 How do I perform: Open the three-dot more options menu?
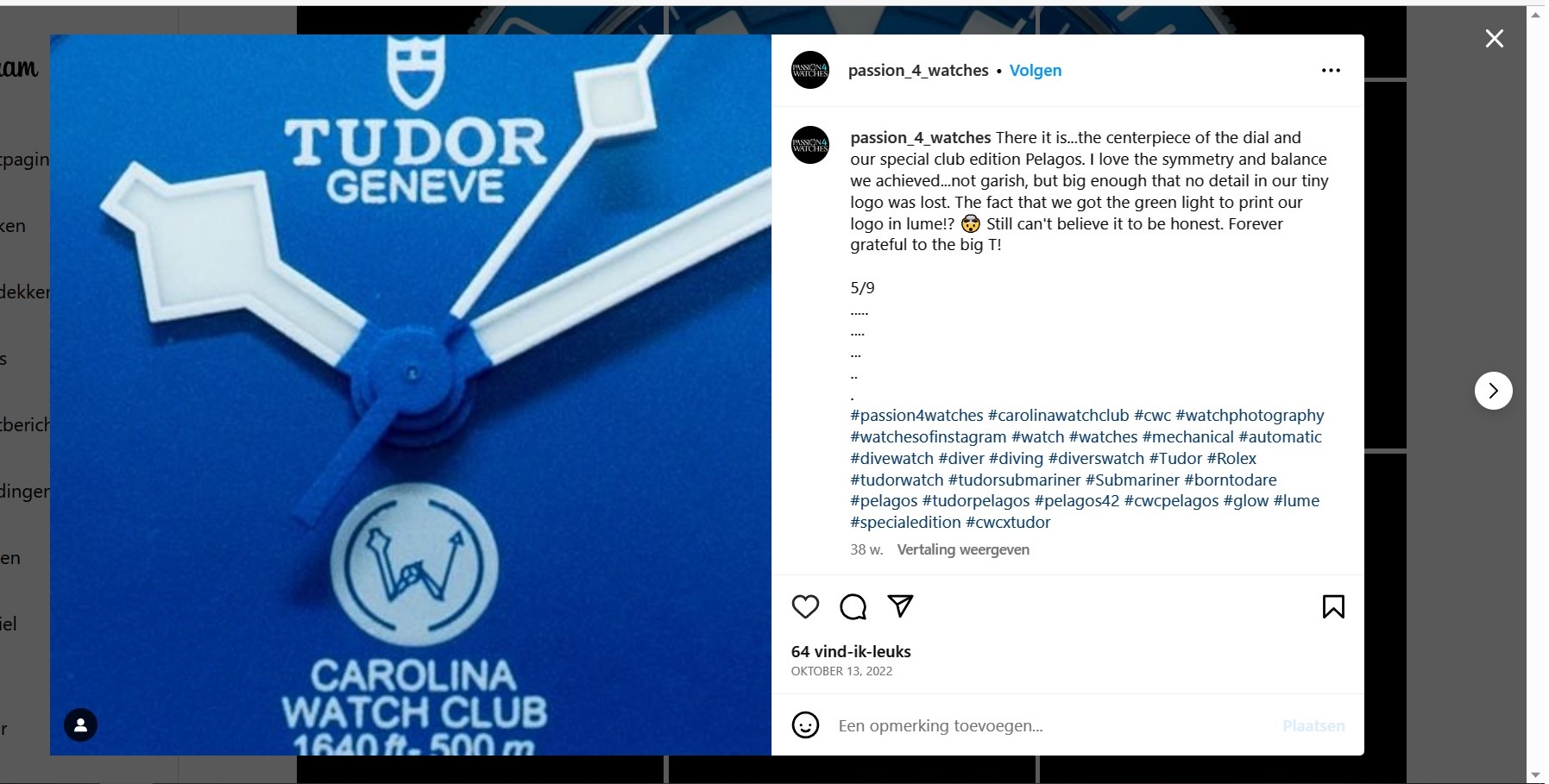point(1331,71)
